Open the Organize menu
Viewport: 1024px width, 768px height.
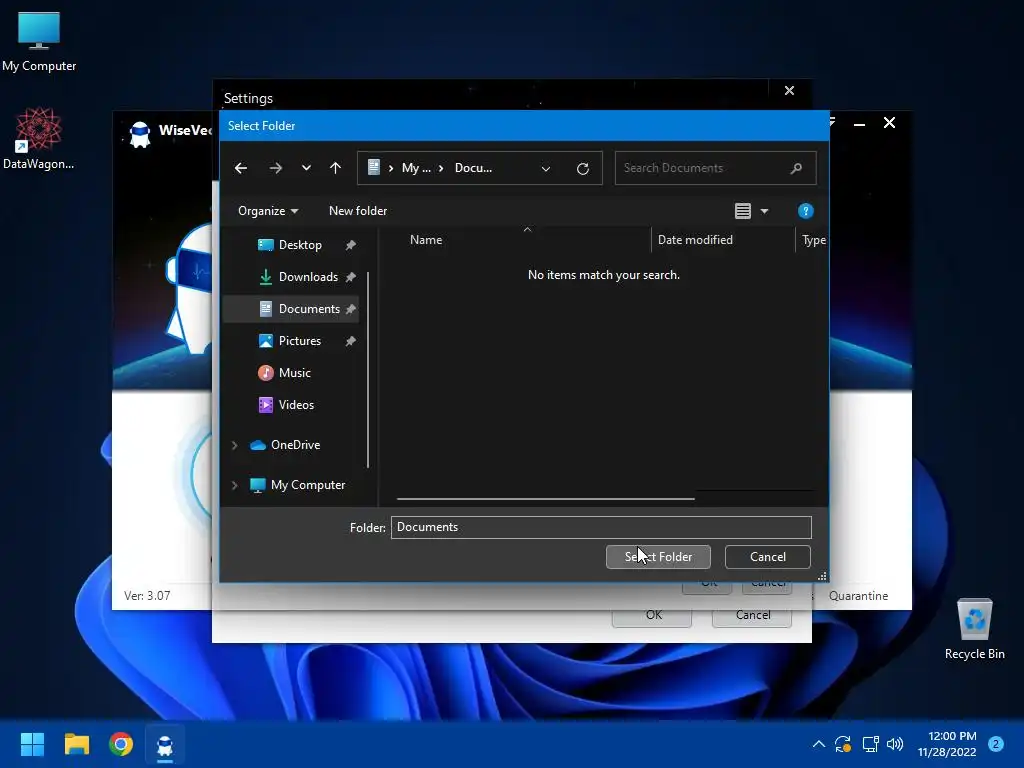(x=268, y=211)
